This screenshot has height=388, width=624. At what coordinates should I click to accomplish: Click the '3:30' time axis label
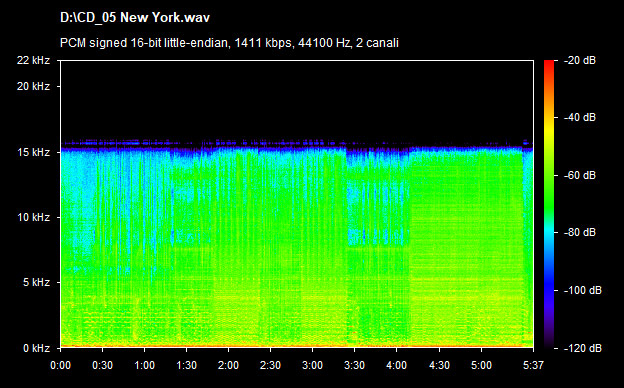tap(354, 365)
